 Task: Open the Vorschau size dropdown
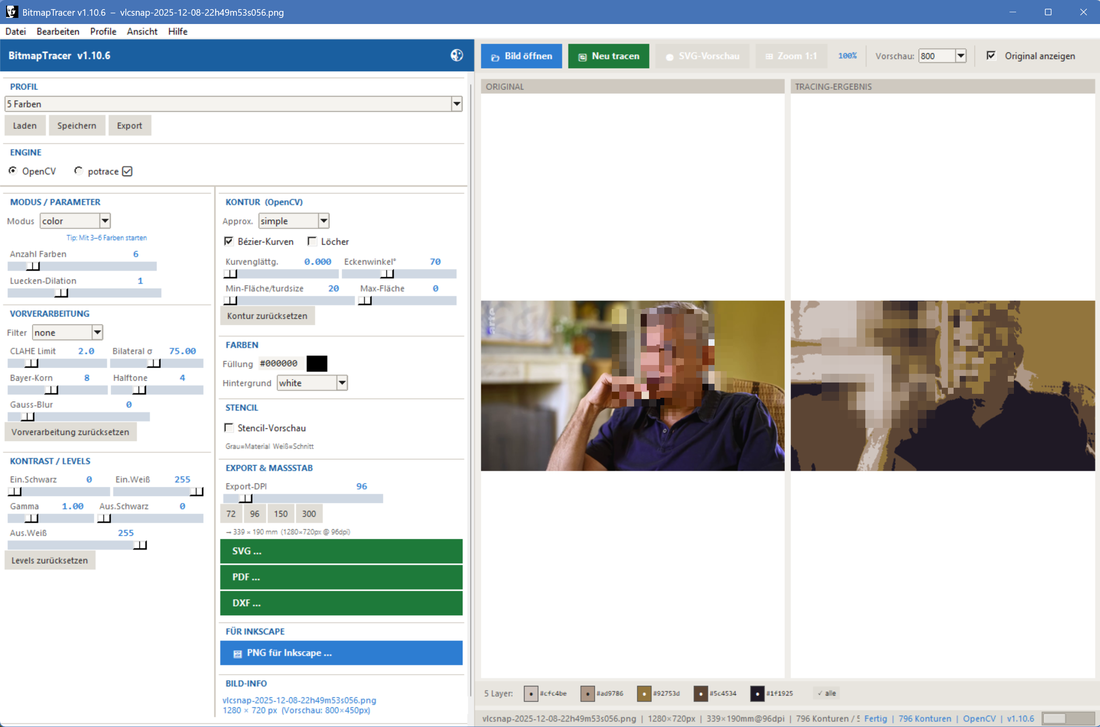(960, 56)
